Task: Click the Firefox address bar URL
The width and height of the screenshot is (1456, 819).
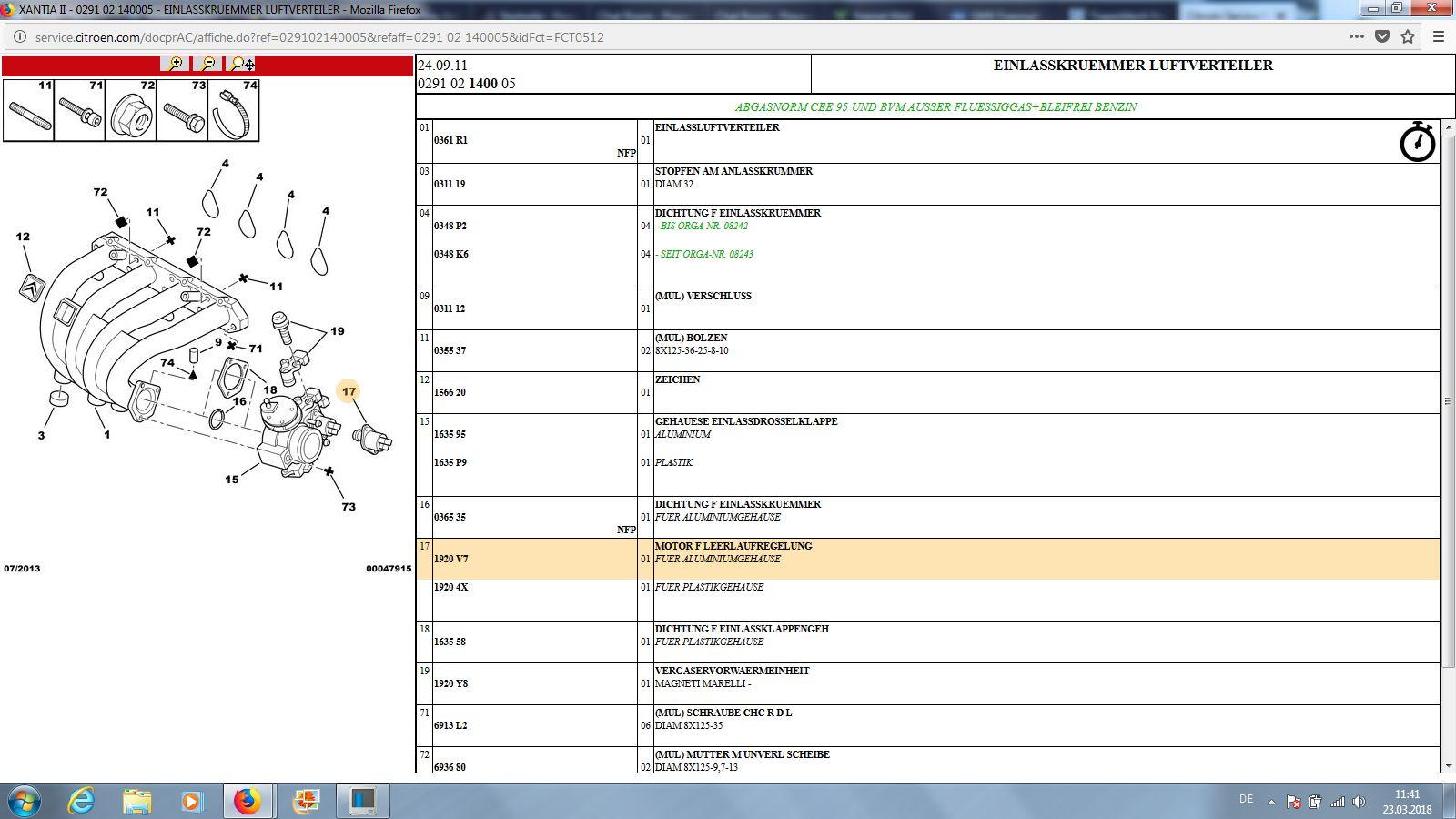Action: pos(319,37)
